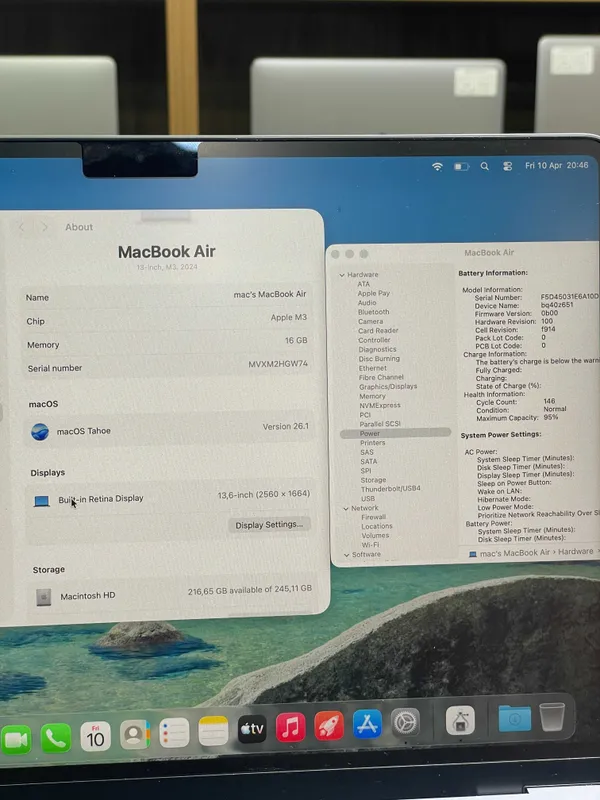This screenshot has height=800, width=600.
Task: Launch Music app from dock
Action: pyautogui.click(x=290, y=727)
